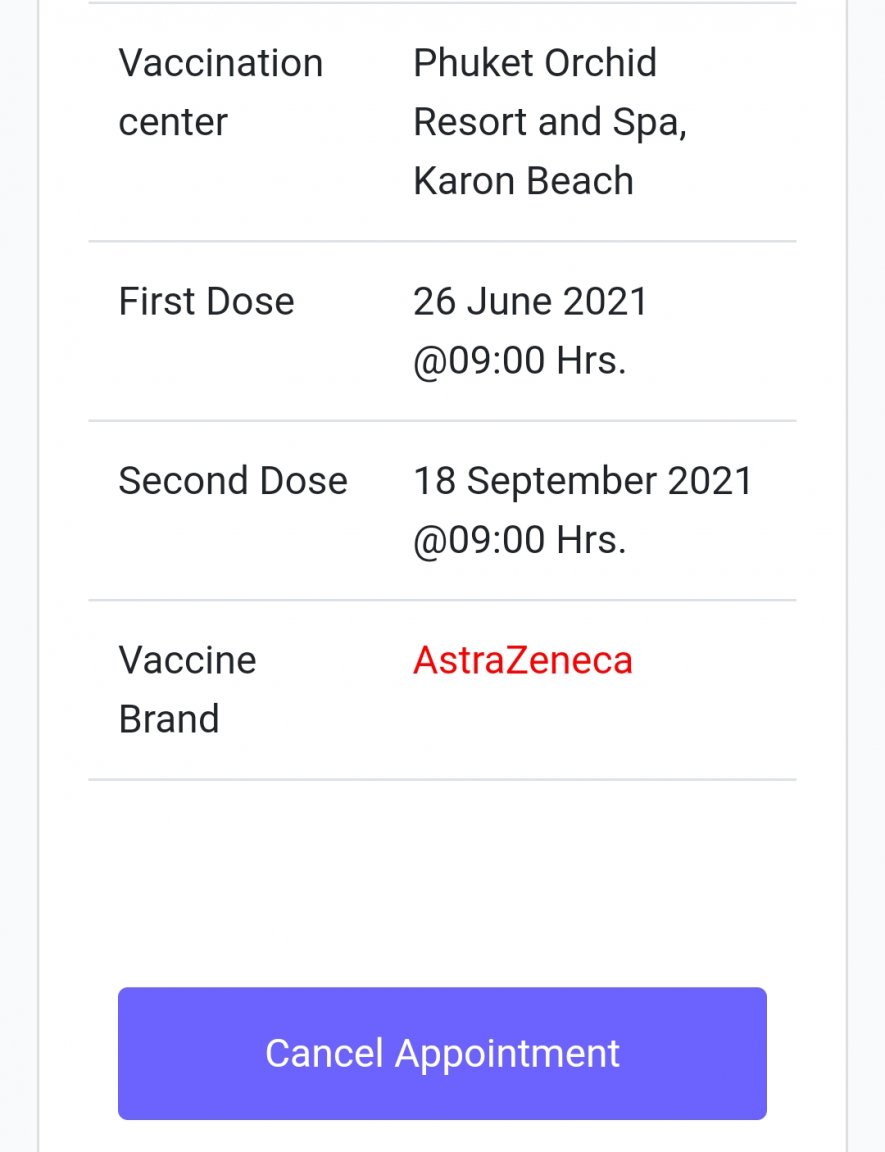Viewport: 885px width, 1152px height.
Task: Click the Karon Beach location text
Action: coord(523,182)
